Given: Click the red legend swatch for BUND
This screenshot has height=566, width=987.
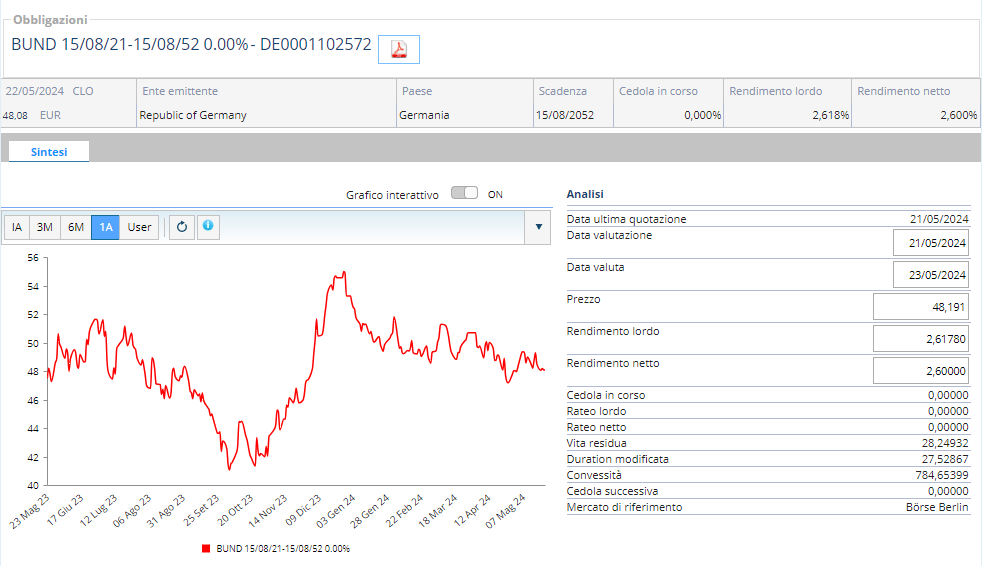Looking at the screenshot, I should 206,549.
